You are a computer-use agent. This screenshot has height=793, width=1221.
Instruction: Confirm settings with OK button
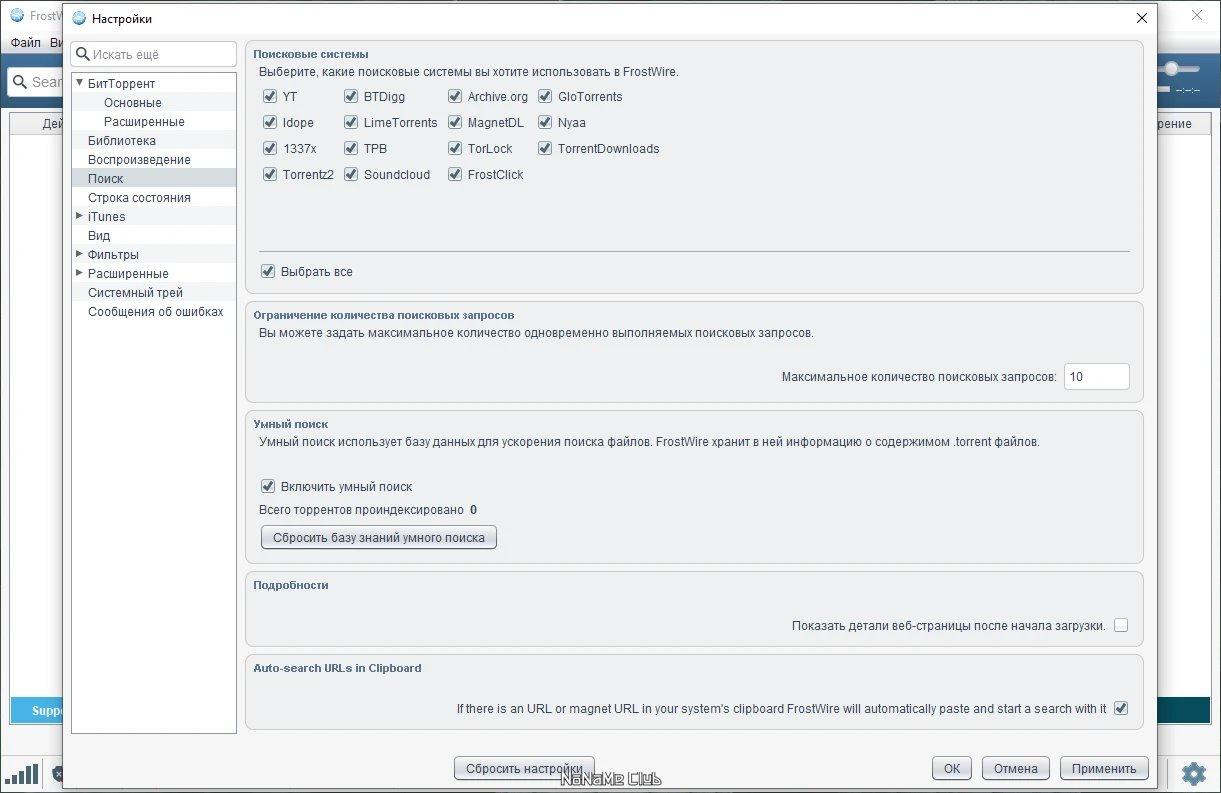952,769
